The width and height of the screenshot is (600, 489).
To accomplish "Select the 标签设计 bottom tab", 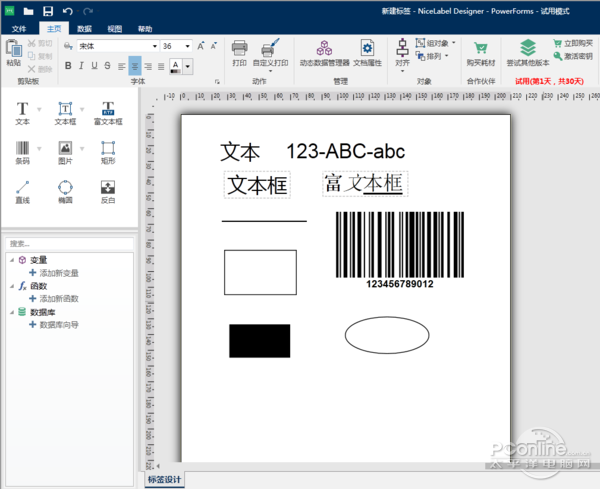I will [165, 479].
